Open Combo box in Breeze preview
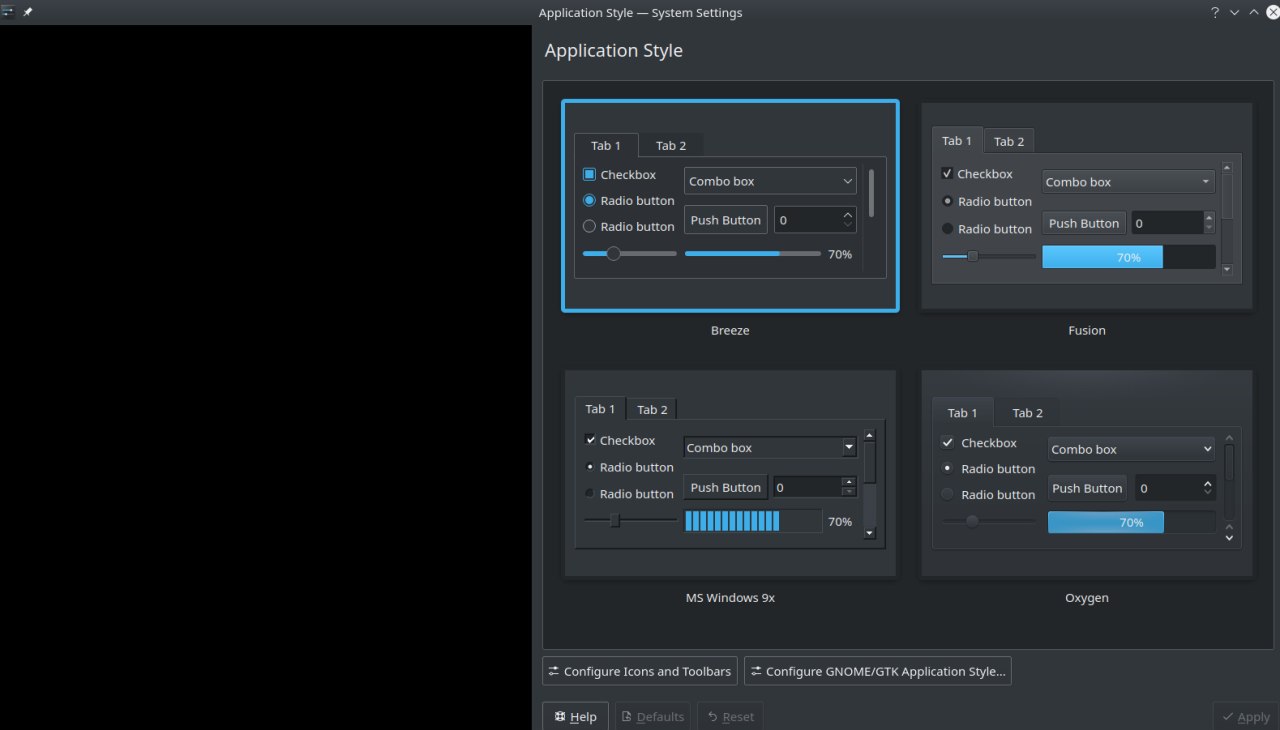 (x=770, y=181)
